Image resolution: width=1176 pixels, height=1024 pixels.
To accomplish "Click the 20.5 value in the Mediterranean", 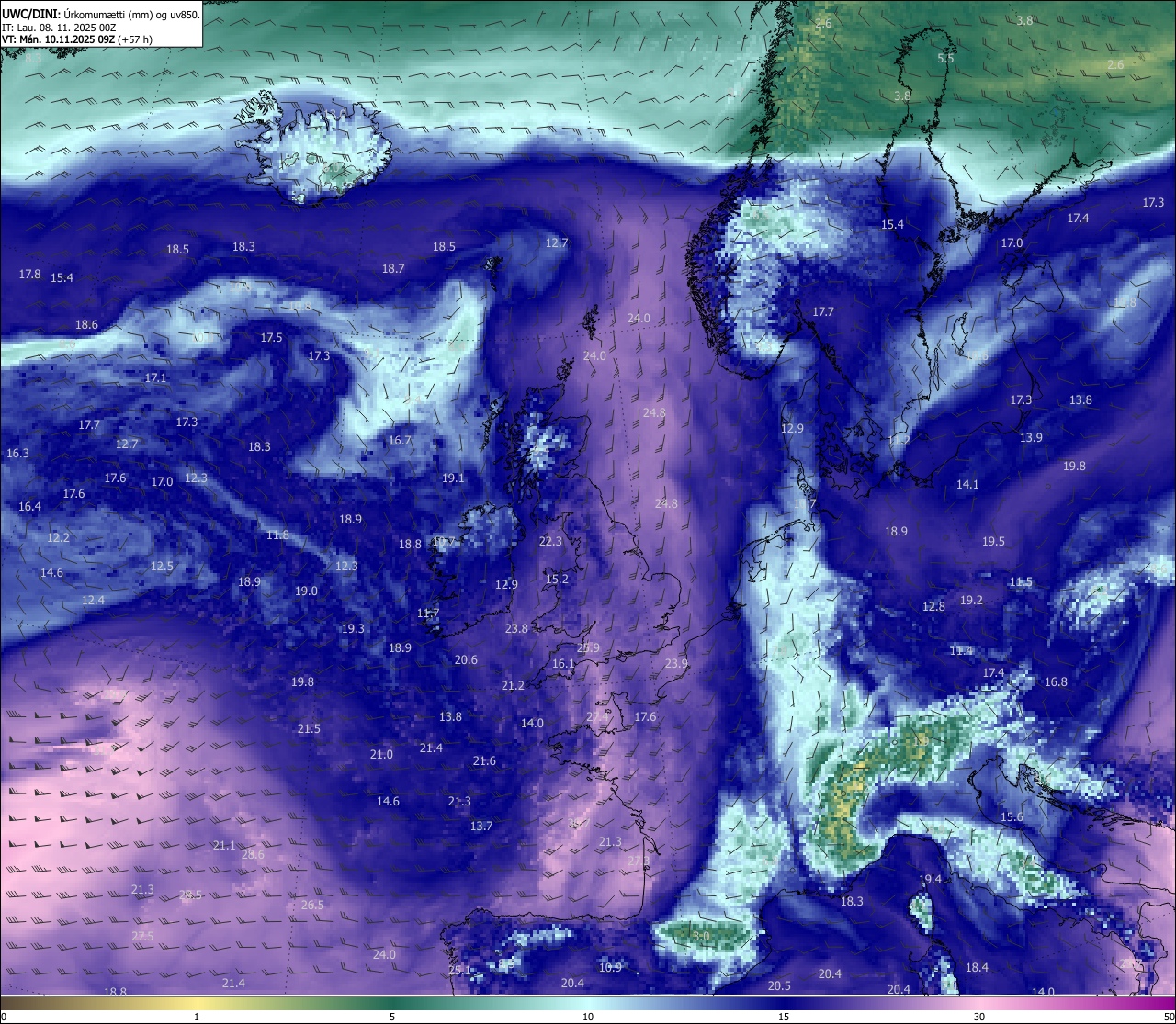I will (x=779, y=986).
